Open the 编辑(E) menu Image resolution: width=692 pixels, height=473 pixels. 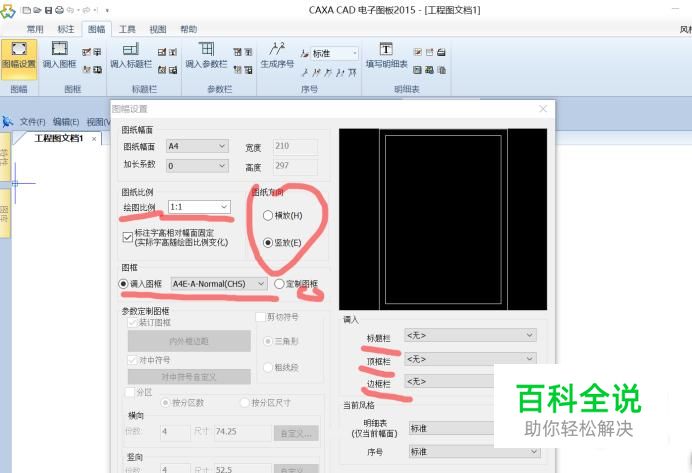coord(66,122)
